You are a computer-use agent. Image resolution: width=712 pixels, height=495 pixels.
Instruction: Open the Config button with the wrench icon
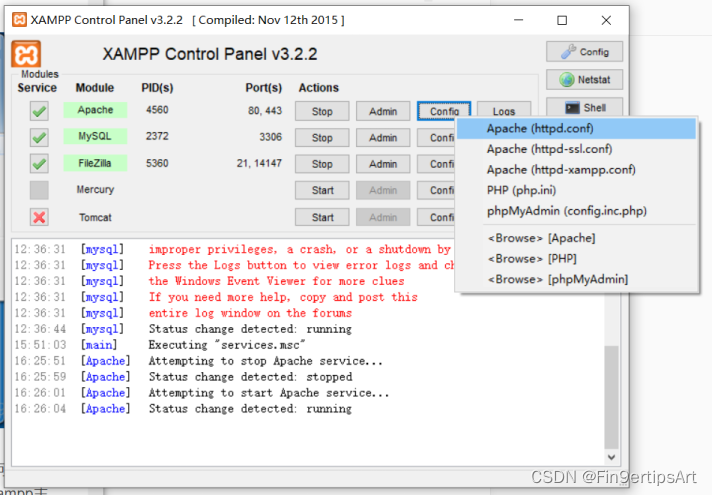coord(584,52)
